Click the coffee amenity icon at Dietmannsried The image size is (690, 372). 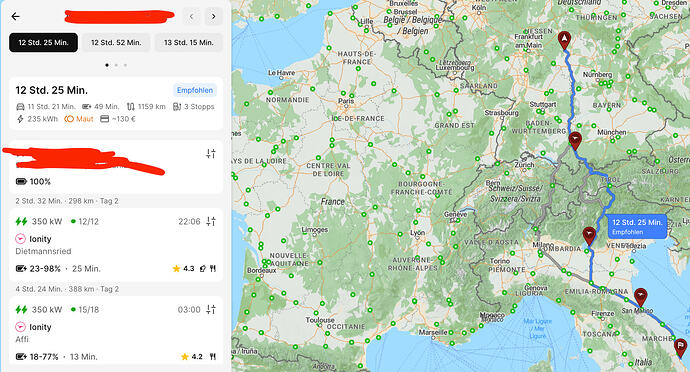click(203, 269)
